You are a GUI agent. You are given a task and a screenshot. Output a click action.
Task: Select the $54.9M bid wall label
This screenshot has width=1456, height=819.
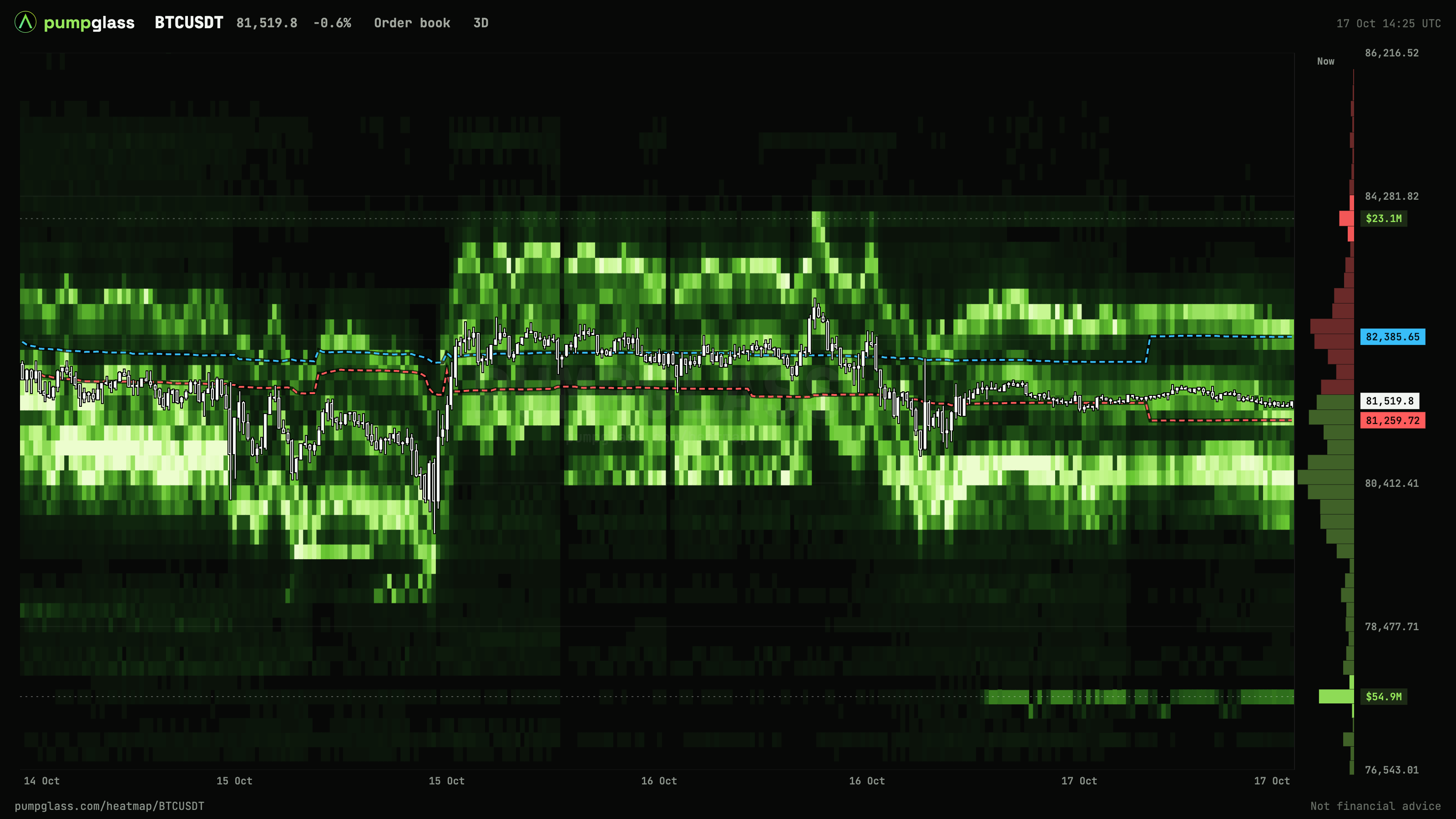(1384, 696)
